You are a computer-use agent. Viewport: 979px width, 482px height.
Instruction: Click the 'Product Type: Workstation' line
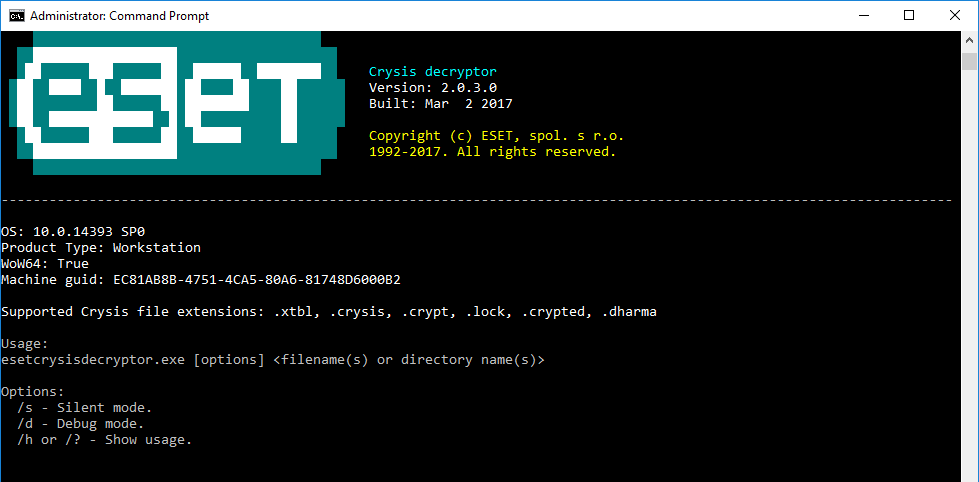tap(101, 248)
